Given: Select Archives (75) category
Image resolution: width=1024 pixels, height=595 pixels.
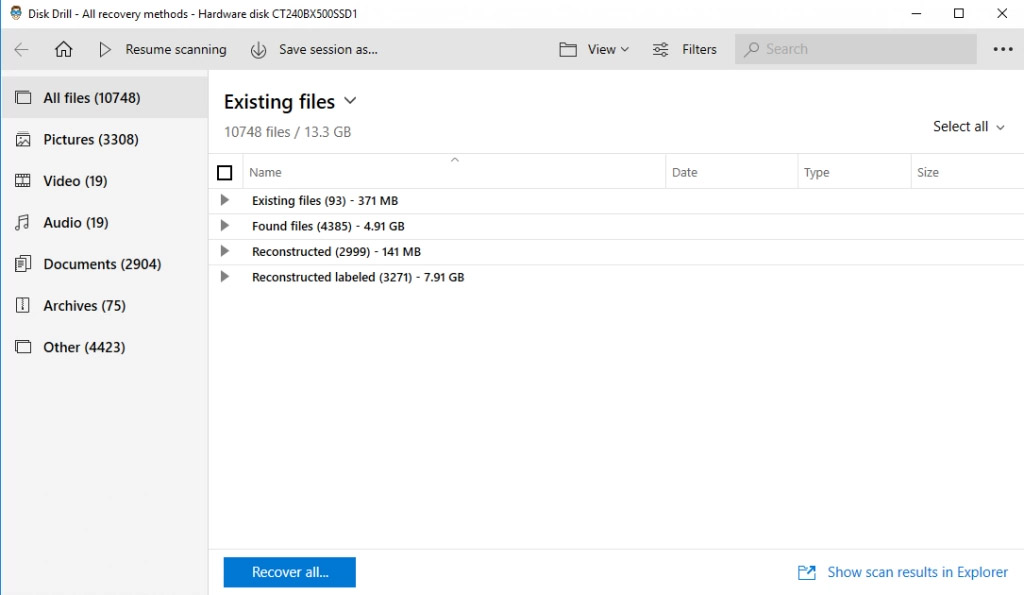Looking at the screenshot, I should click(x=104, y=306).
